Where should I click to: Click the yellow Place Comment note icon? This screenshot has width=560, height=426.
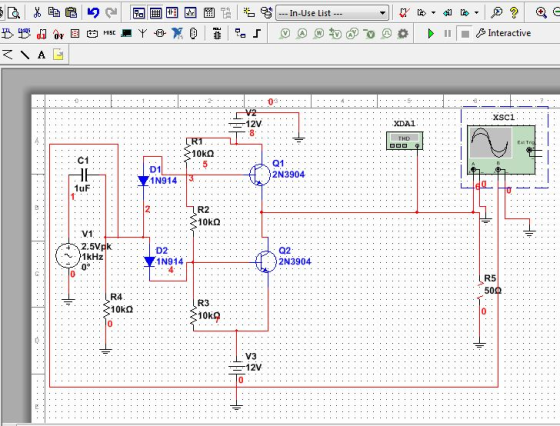point(58,55)
